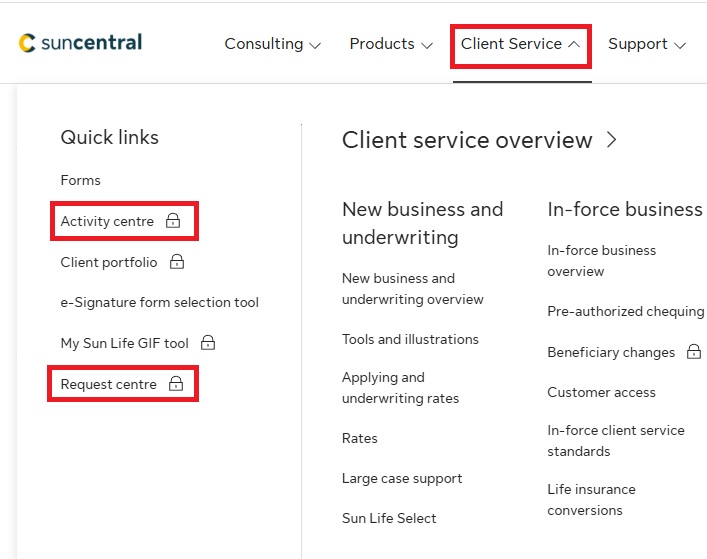Go to Sun Life Select
Viewport: 707px width, 559px height.
click(x=389, y=518)
